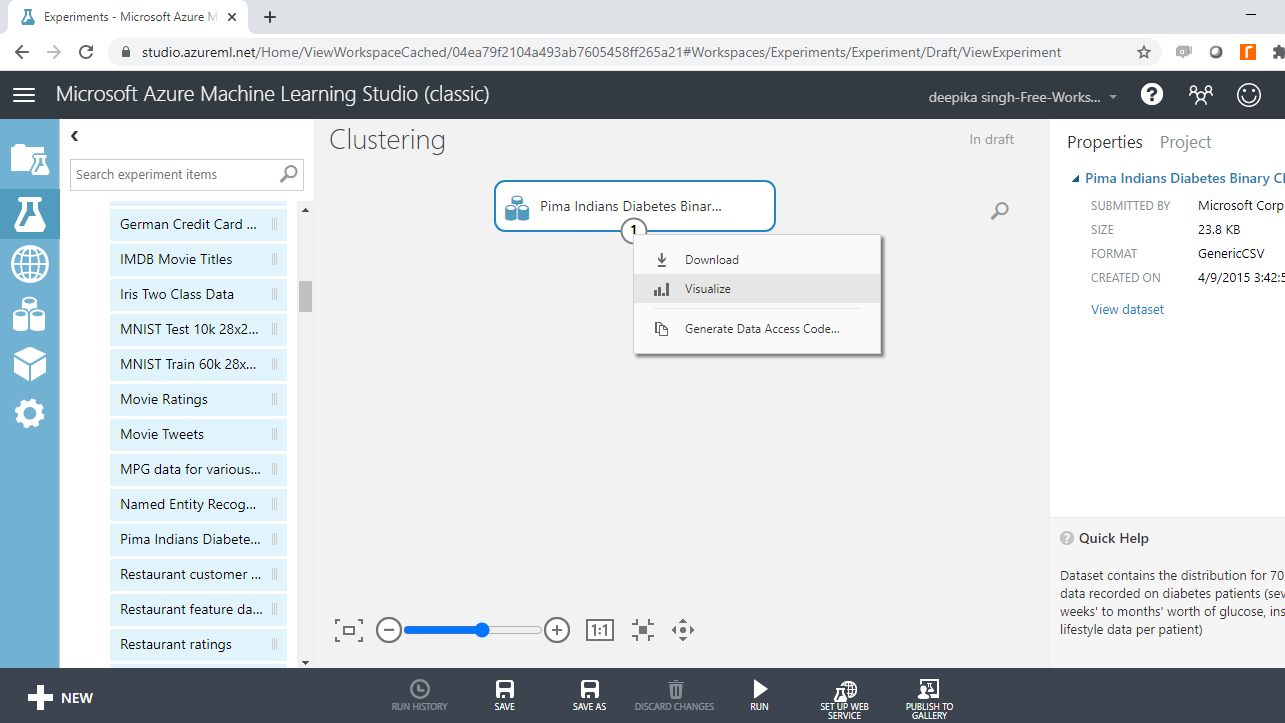
Task: Click the Quick Help question icon
Action: point(1067,538)
